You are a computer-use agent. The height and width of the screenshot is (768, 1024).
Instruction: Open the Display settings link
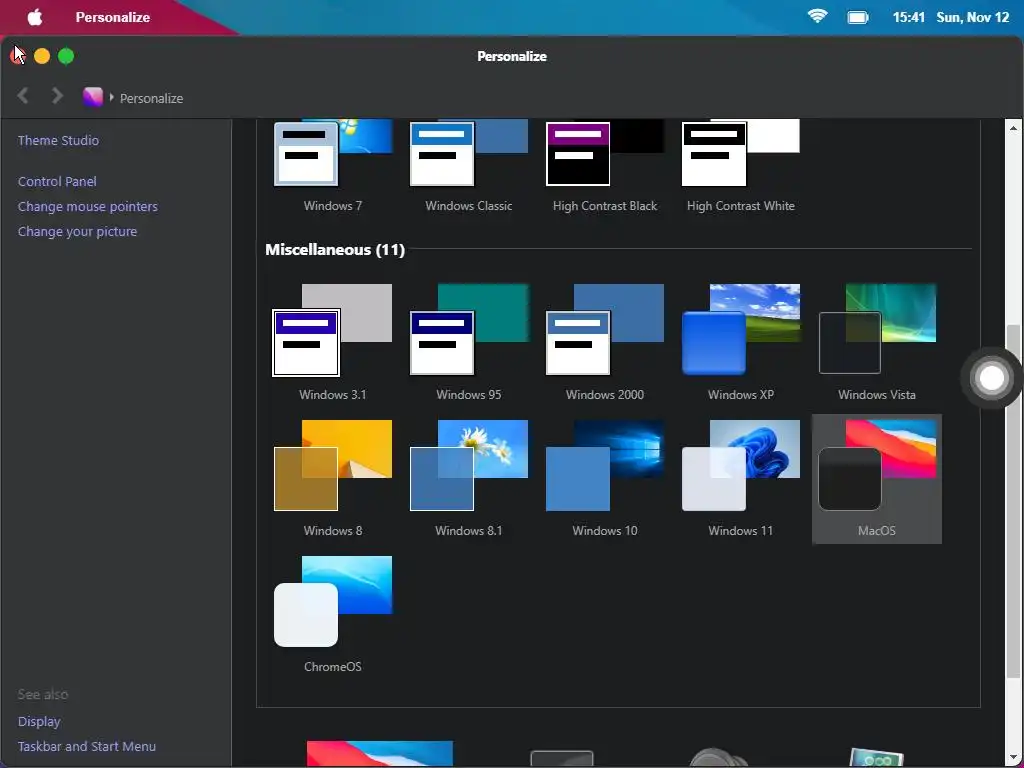(39, 722)
